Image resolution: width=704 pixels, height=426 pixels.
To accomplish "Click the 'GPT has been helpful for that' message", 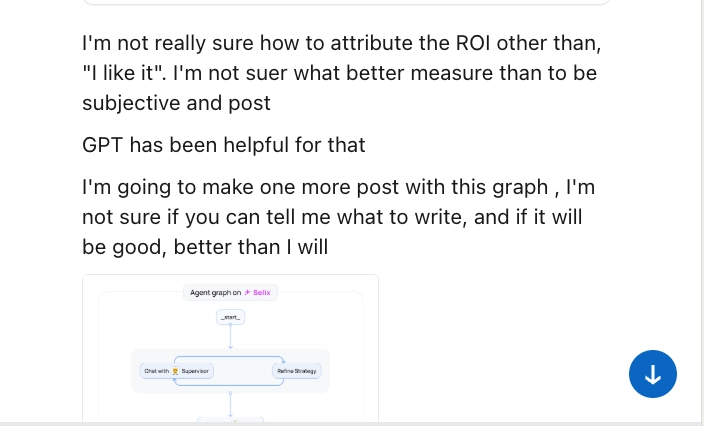I will click(x=224, y=145).
